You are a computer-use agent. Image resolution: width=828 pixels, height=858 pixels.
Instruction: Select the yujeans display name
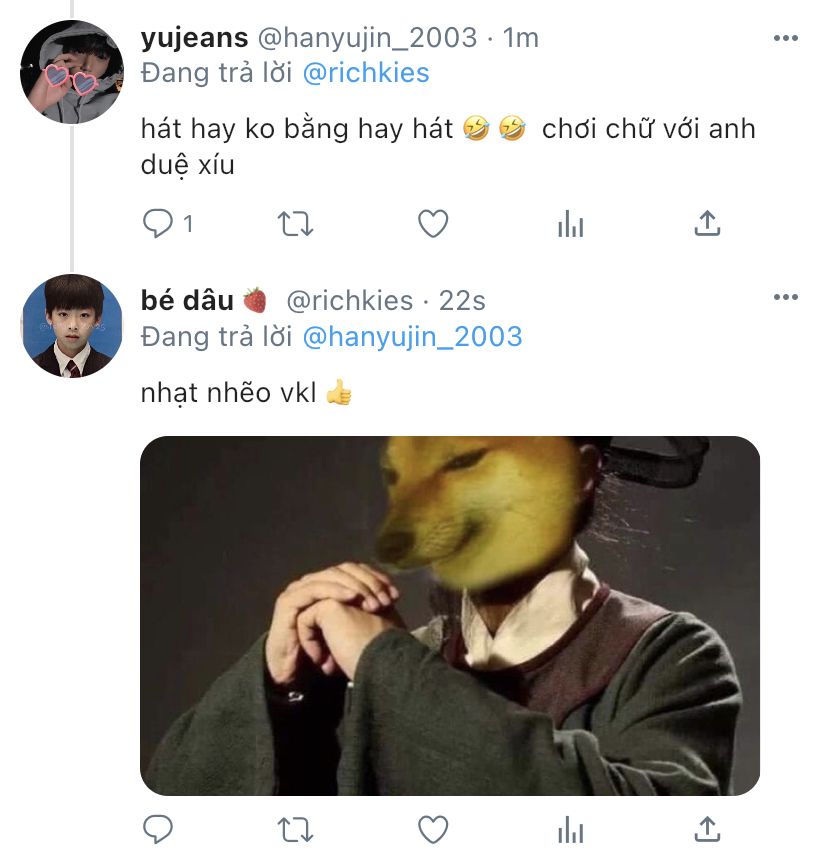[x=194, y=38]
